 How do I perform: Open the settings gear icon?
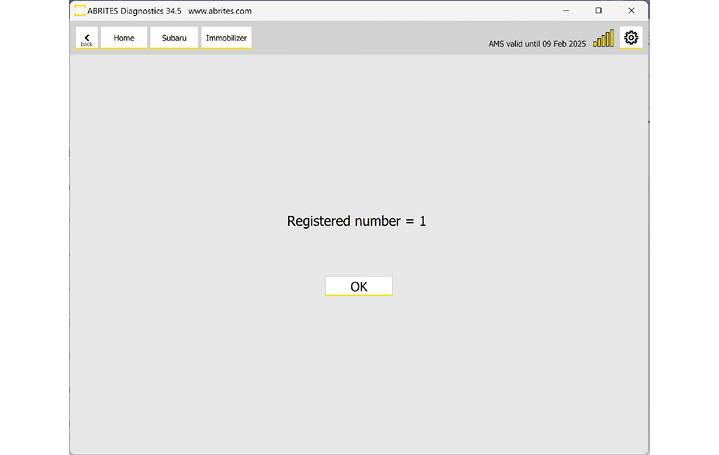click(631, 38)
